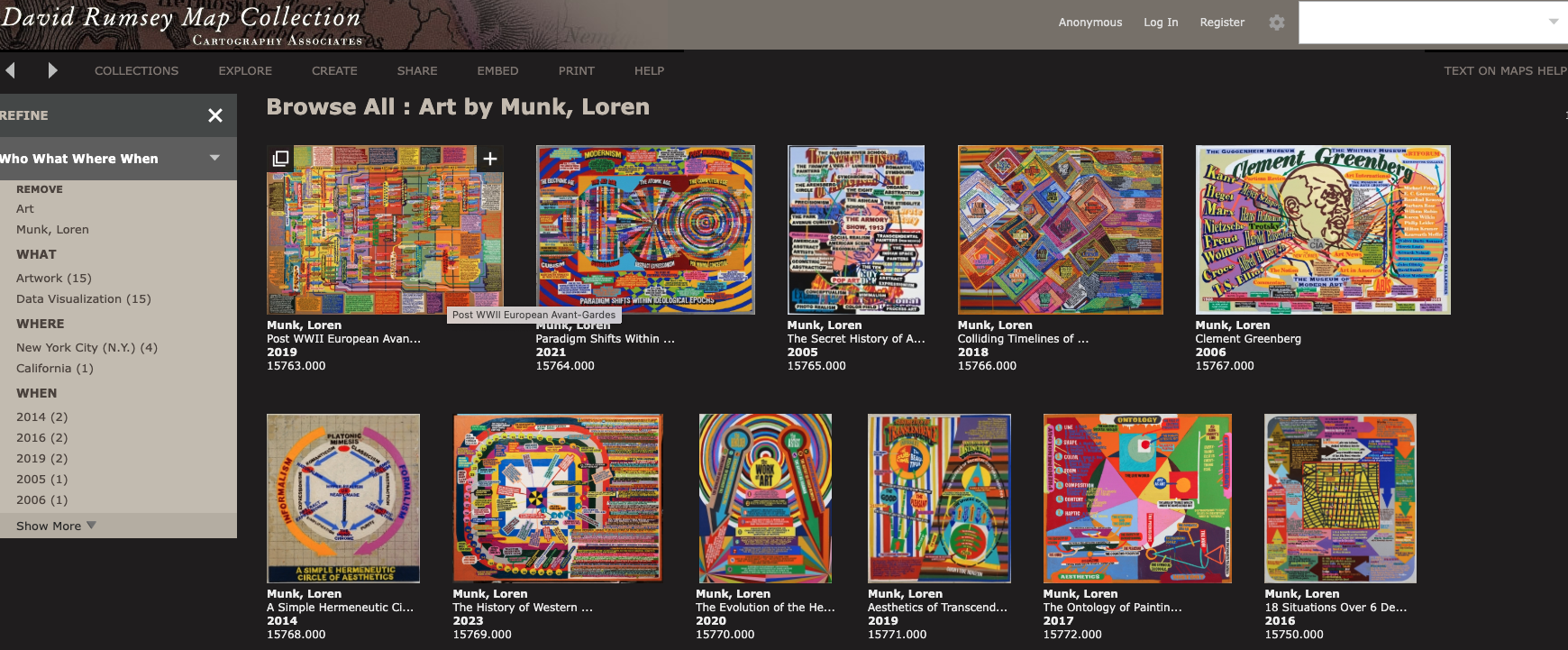Remove the Art filter
Viewport: 1568px width, 650px height.
[x=25, y=208]
